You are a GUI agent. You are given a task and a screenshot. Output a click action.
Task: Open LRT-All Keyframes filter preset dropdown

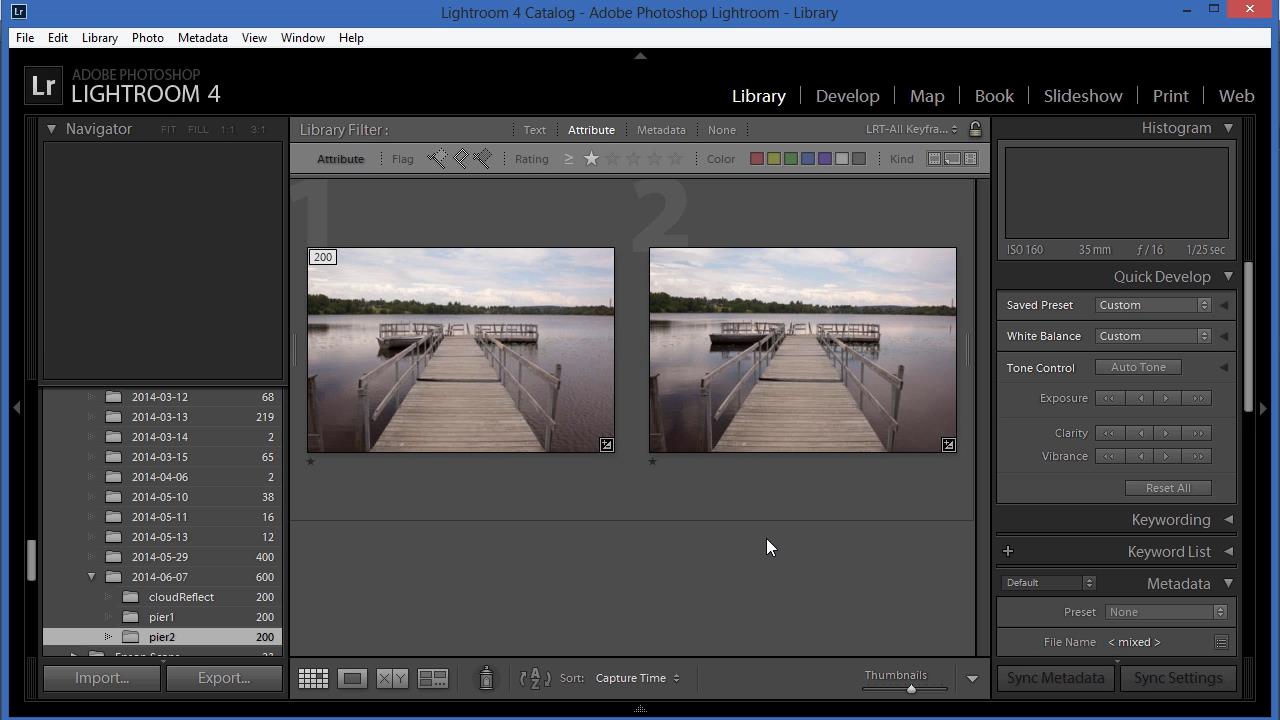pos(912,129)
